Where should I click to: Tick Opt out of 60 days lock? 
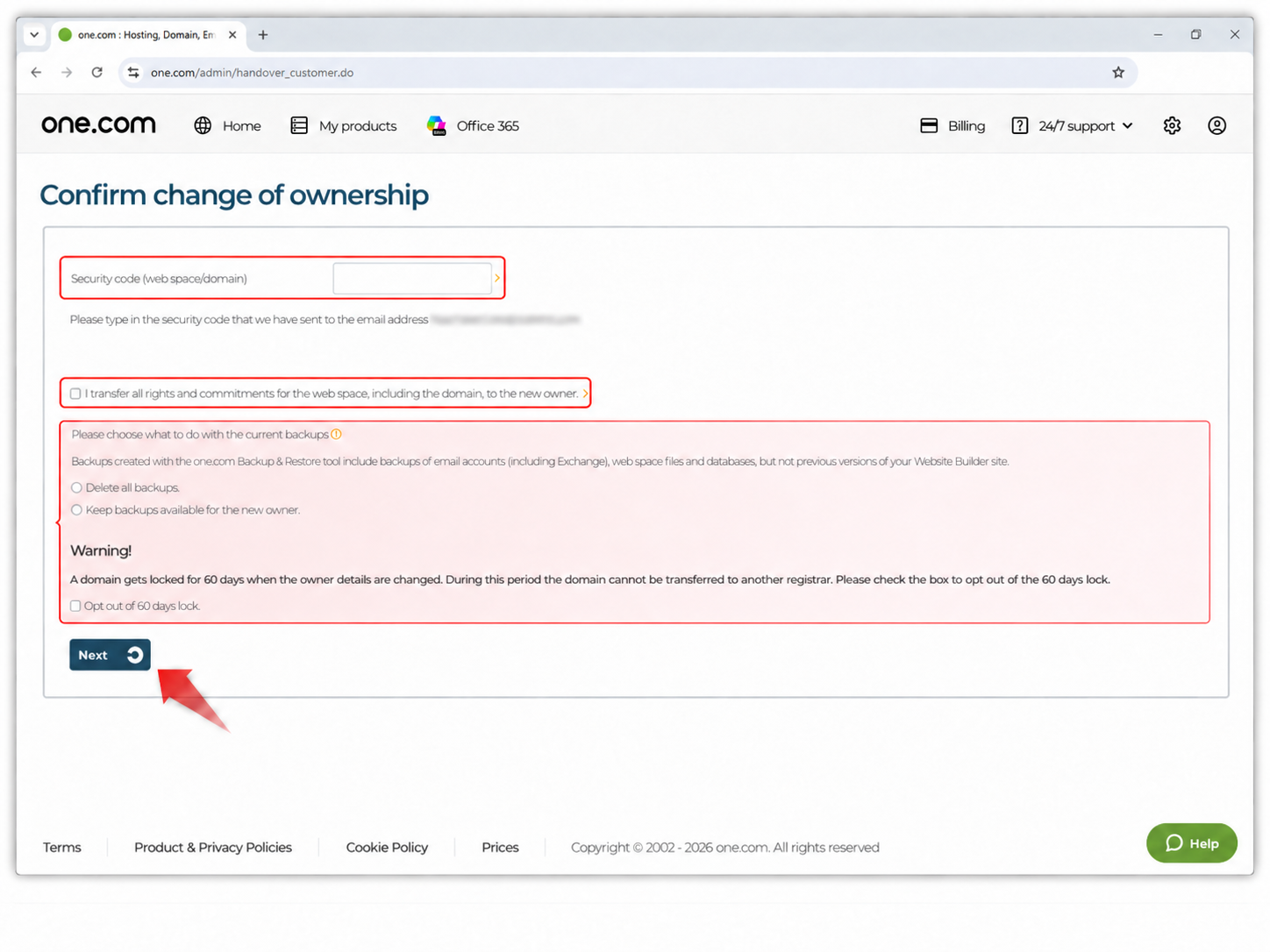click(x=75, y=606)
